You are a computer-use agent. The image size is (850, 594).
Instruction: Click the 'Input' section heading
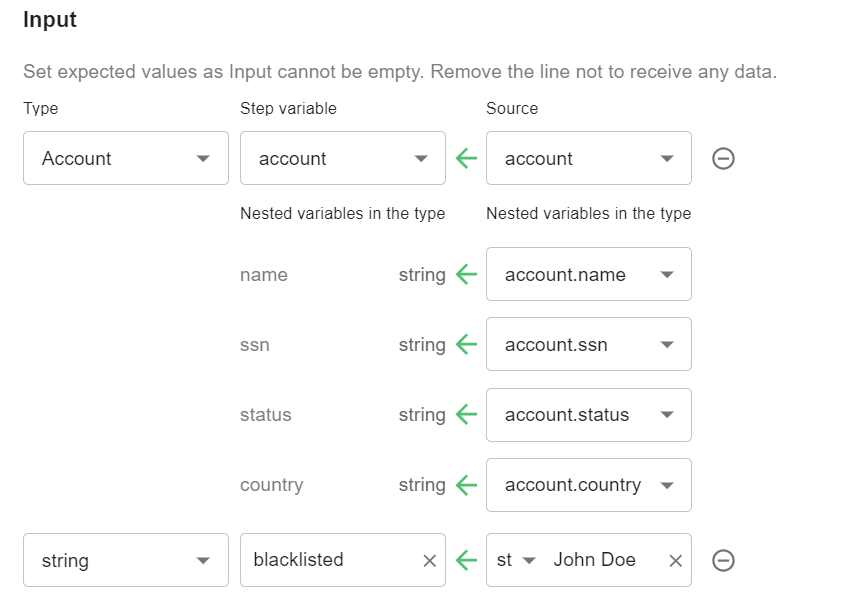tap(50, 20)
